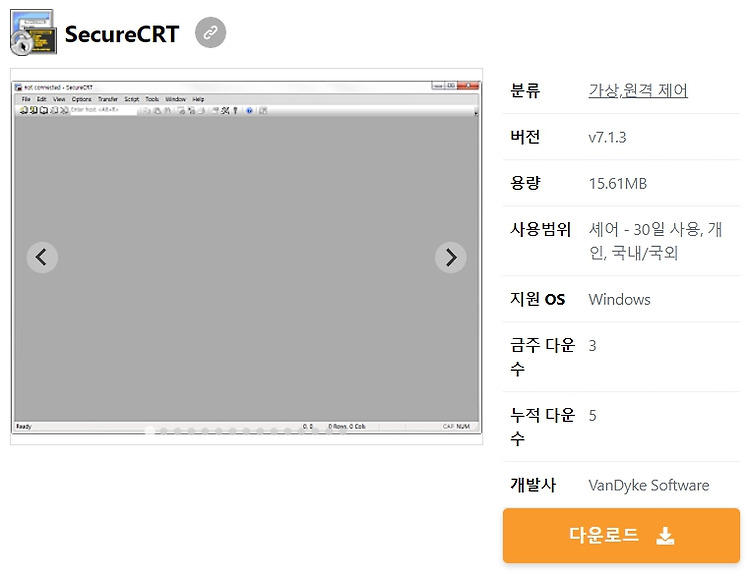Click the 지원 OS label

[538, 299]
